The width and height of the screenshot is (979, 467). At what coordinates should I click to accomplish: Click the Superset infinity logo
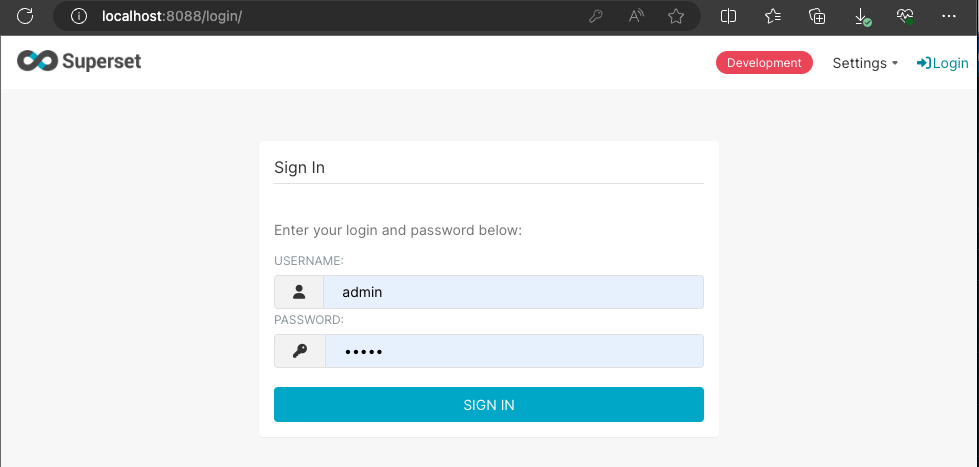[x=37, y=62]
